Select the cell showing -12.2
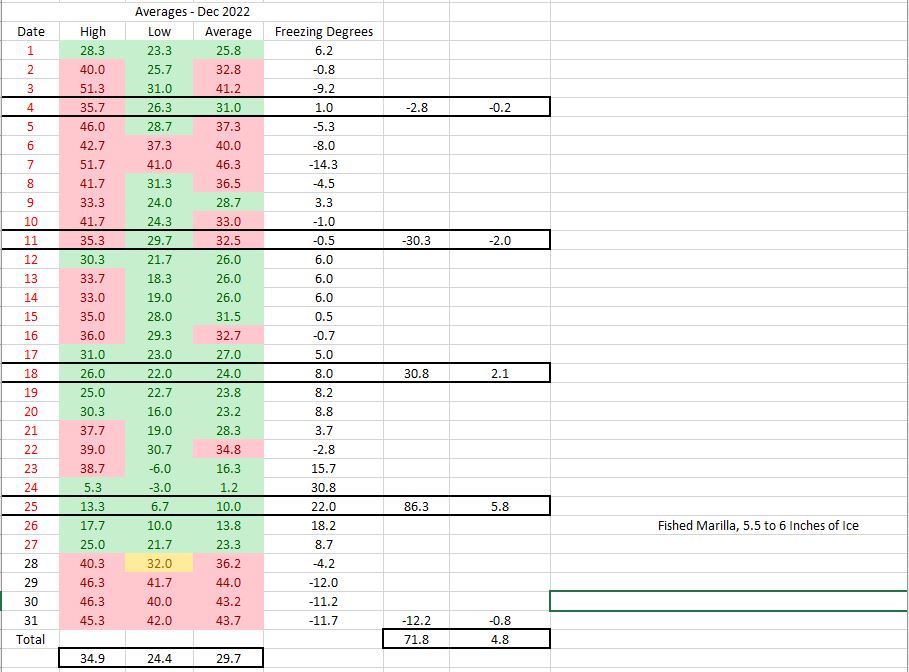Viewport: 909px width, 672px height. (x=416, y=620)
